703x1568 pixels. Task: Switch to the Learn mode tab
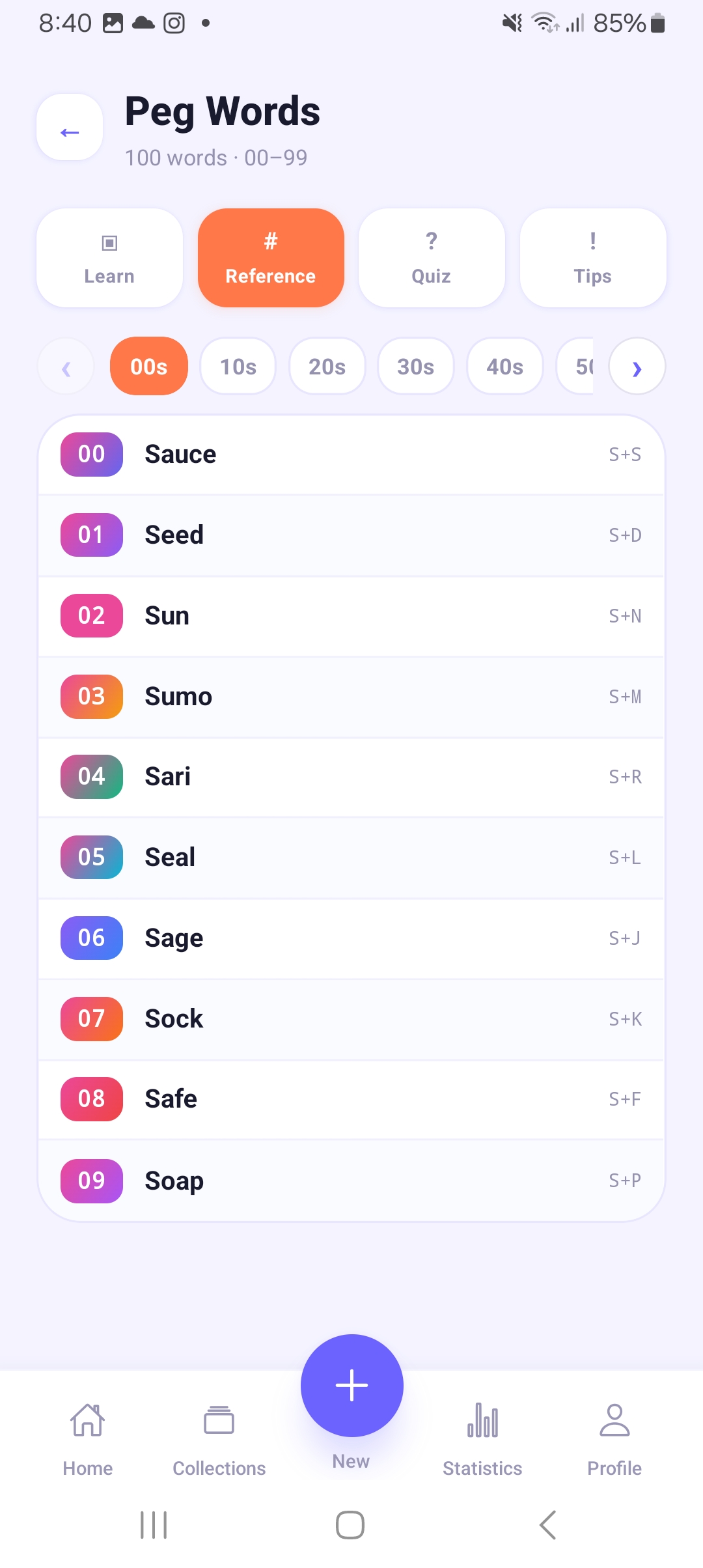[109, 258]
